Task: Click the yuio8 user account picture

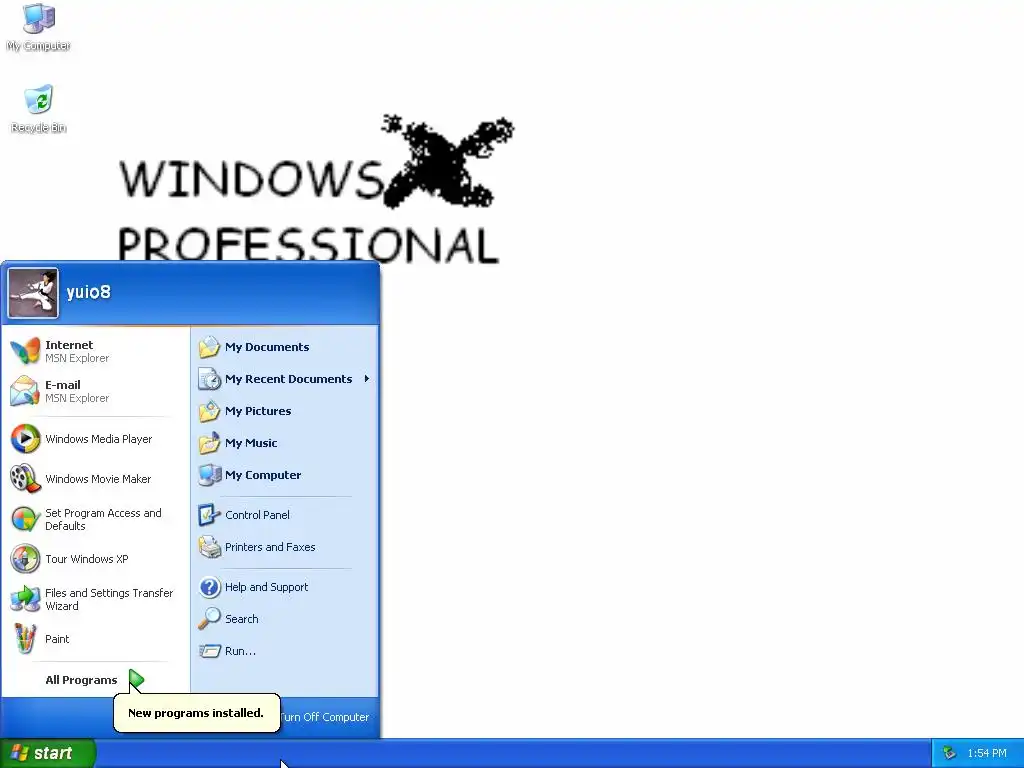Action: pyautogui.click(x=33, y=293)
